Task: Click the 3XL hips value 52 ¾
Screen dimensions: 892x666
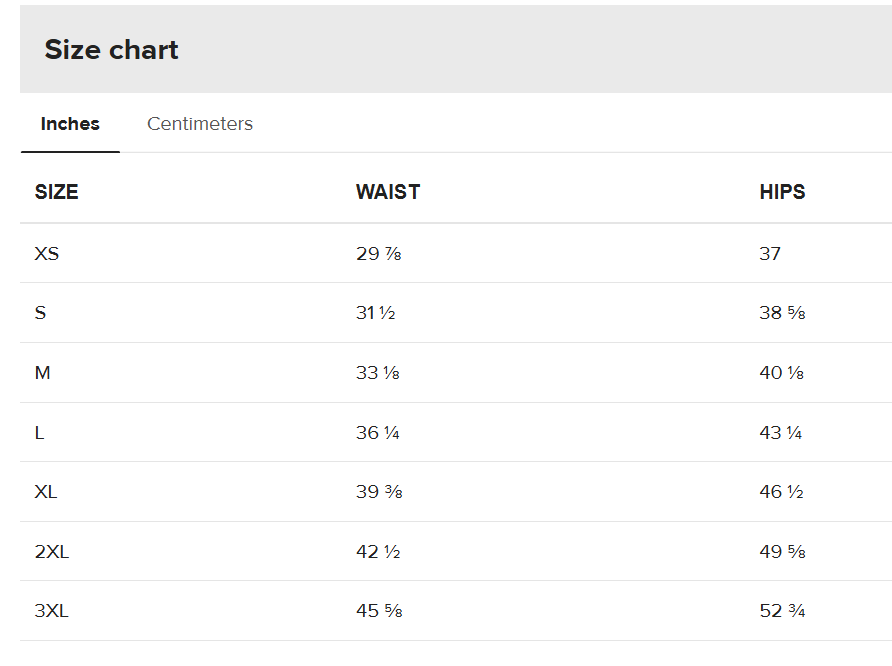Action: click(782, 611)
